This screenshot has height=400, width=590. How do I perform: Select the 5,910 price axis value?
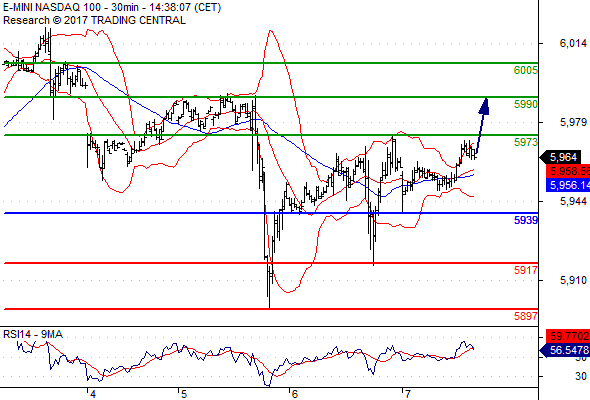point(573,280)
